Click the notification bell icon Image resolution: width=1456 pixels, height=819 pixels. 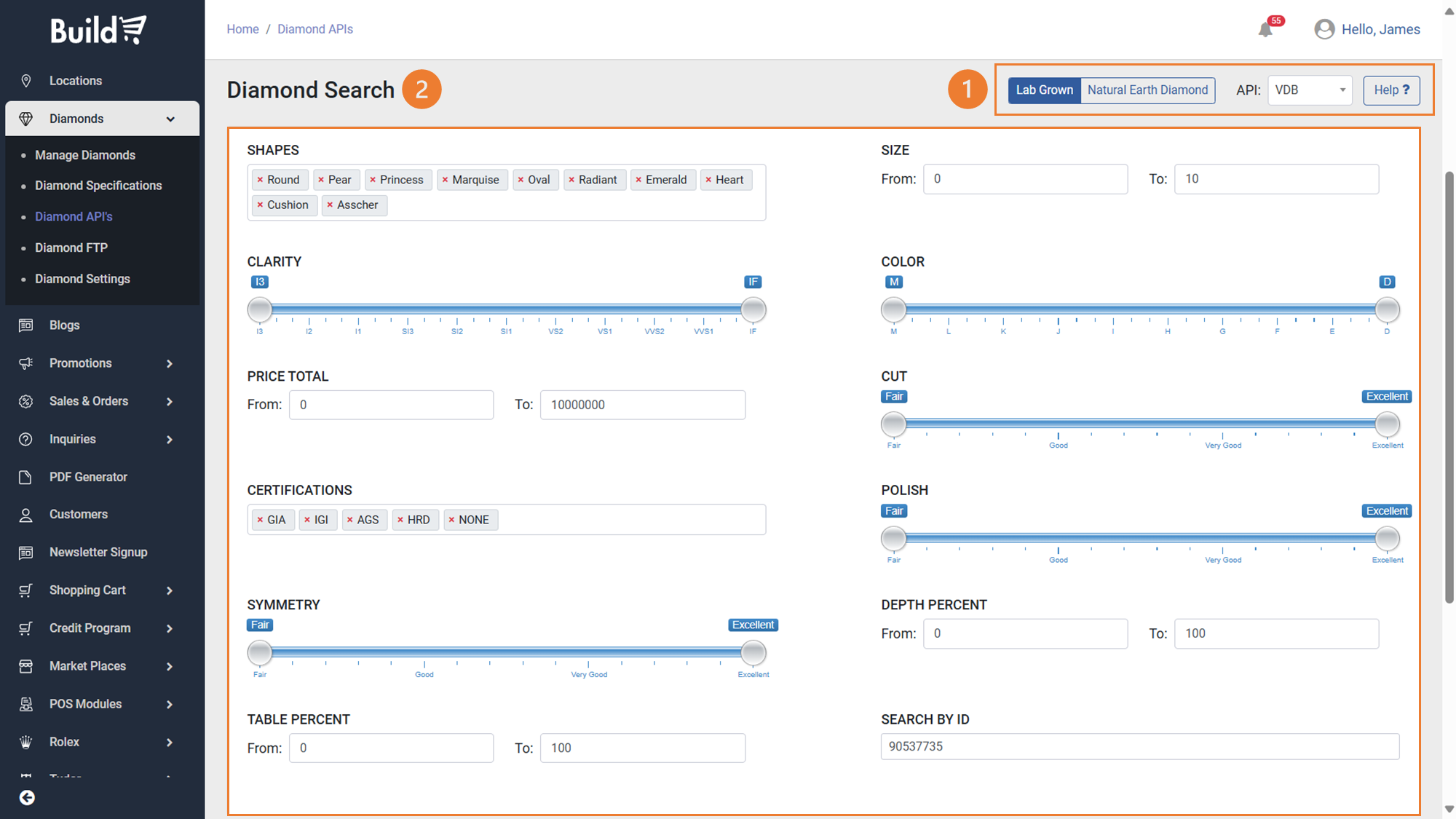click(1266, 30)
